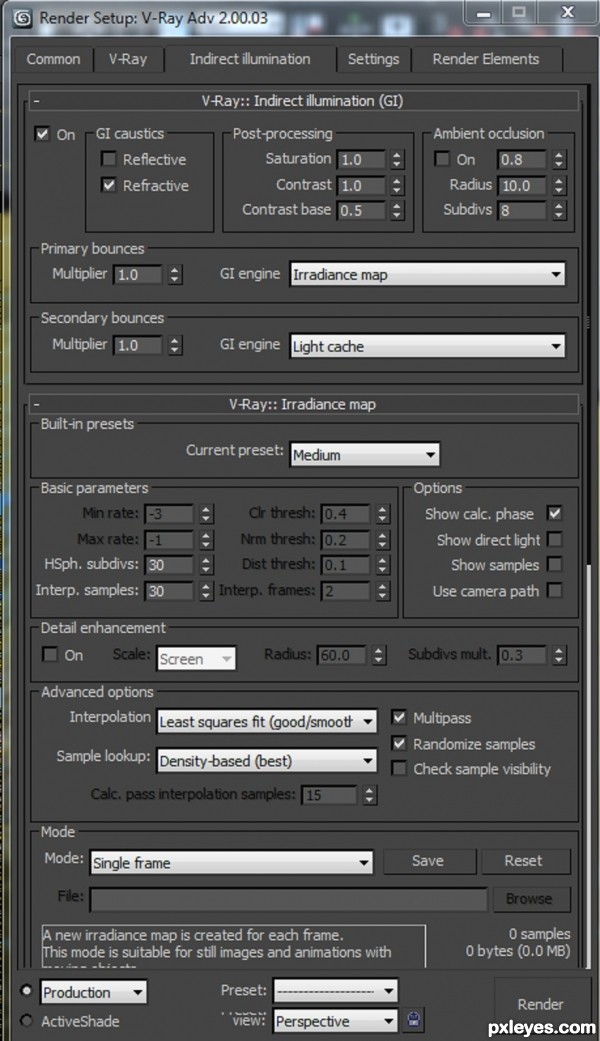The height and width of the screenshot is (1041, 600).
Task: Click the Saturation value field
Action: (362, 159)
